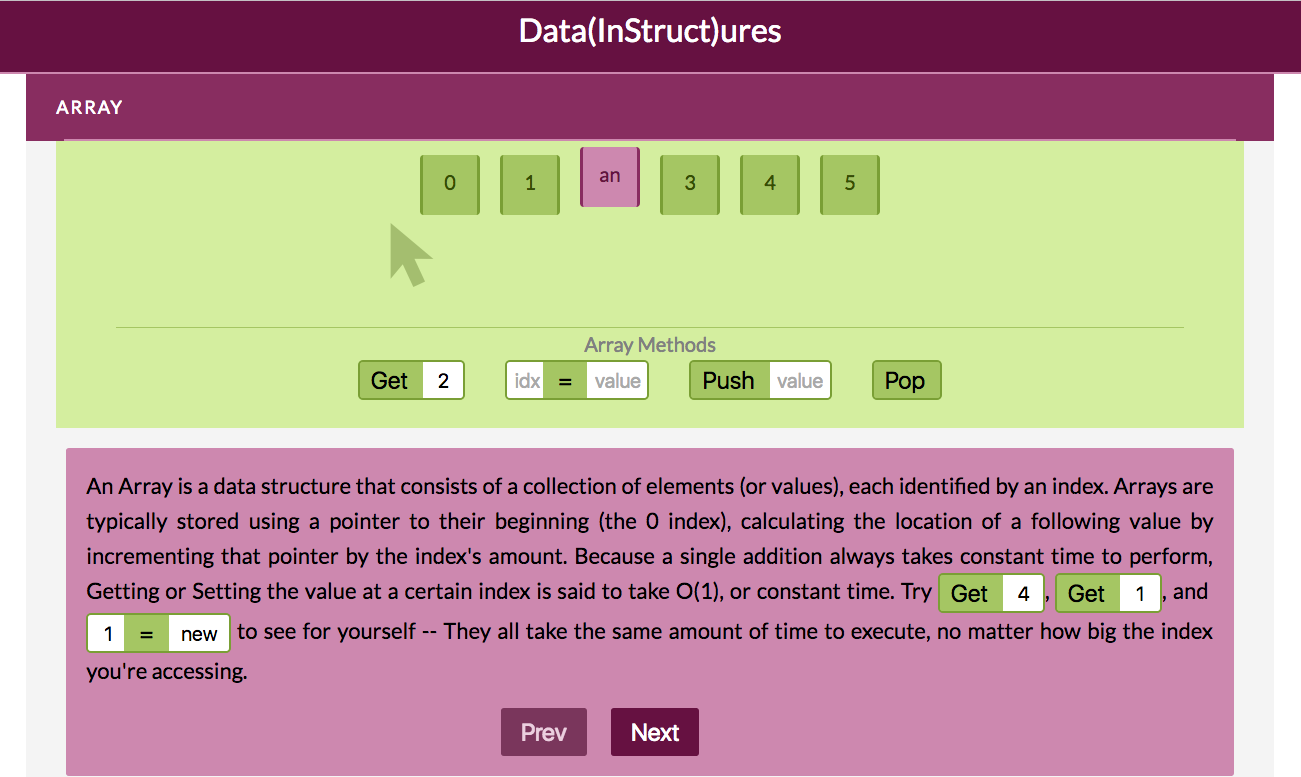Select array element box 5
Viewport: 1301px width, 777px height.
coord(849,184)
